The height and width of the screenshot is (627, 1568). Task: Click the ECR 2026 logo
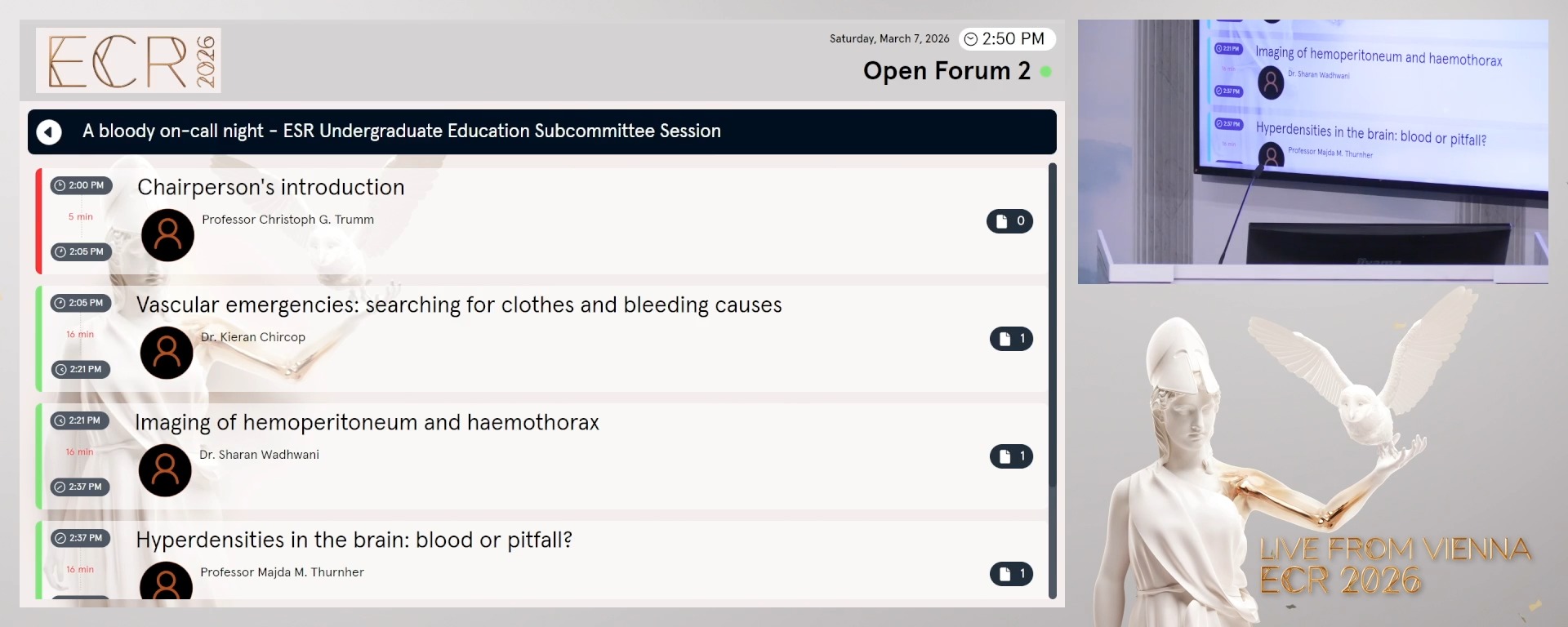pos(127,60)
